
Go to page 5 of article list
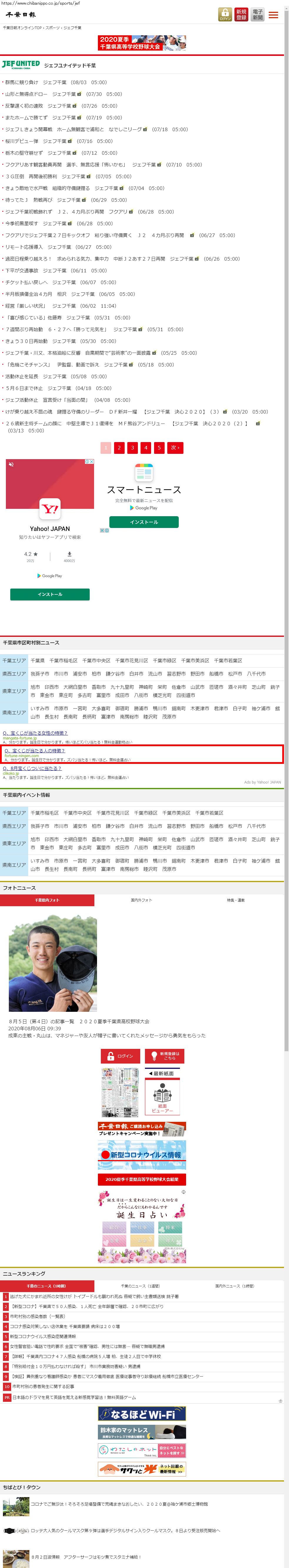click(x=159, y=447)
